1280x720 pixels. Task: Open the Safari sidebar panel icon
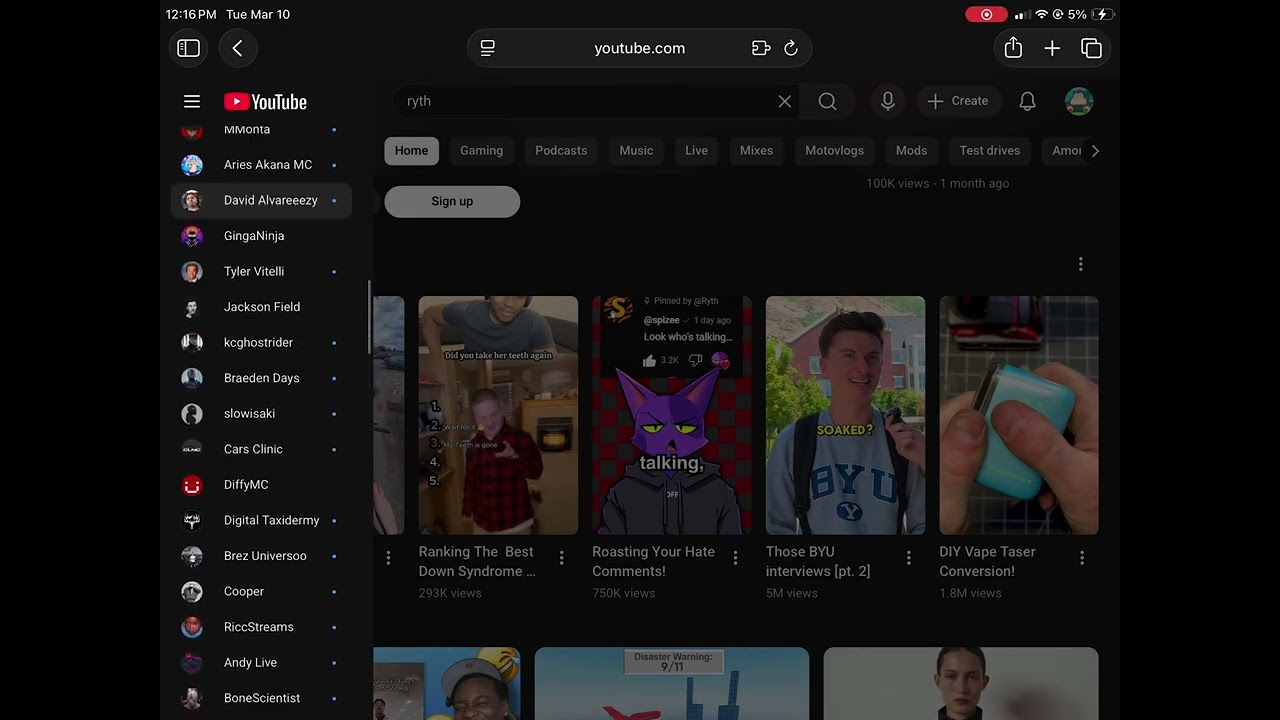(x=189, y=48)
